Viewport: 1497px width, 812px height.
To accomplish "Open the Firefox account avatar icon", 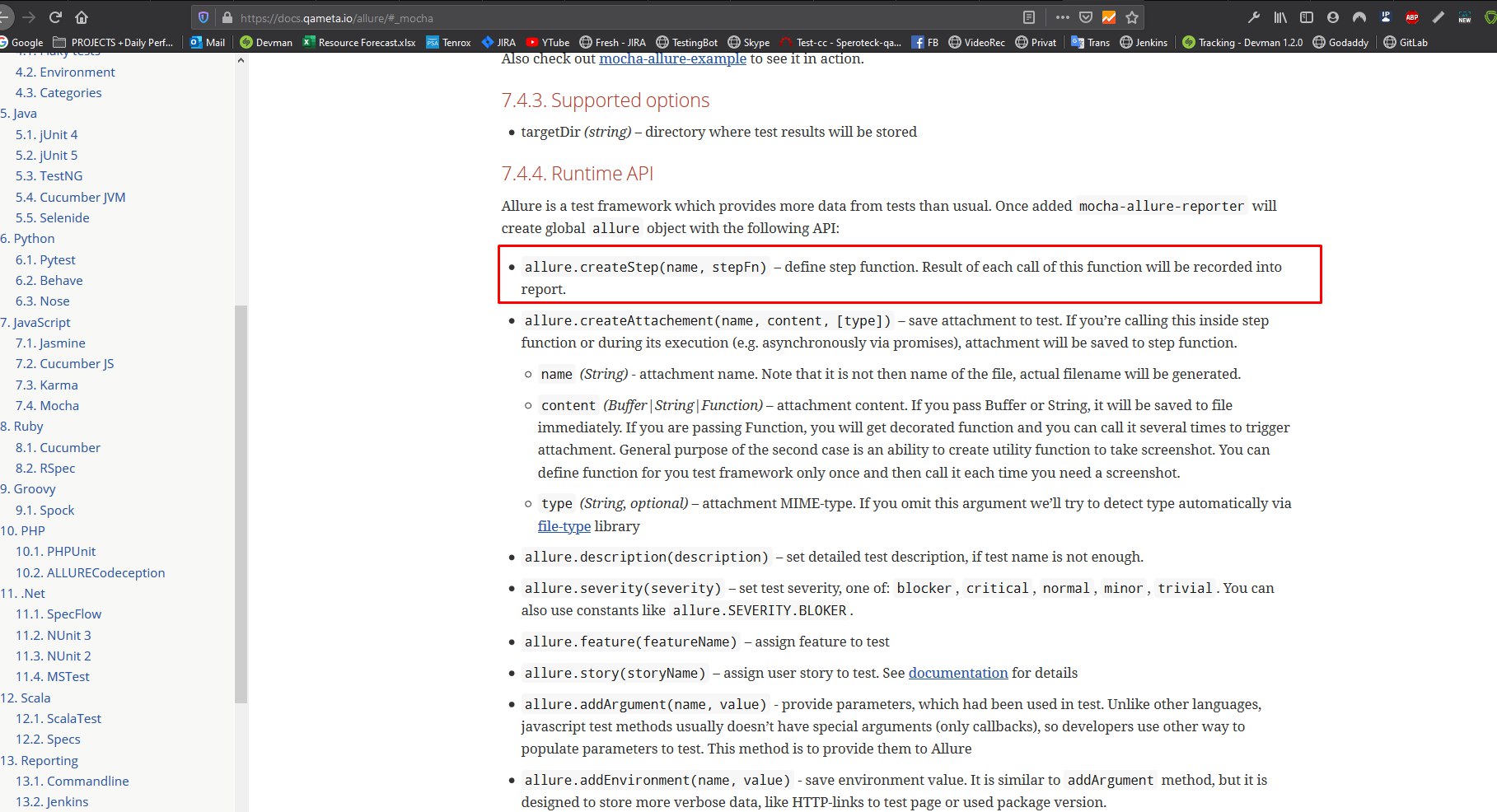I will (x=1333, y=17).
